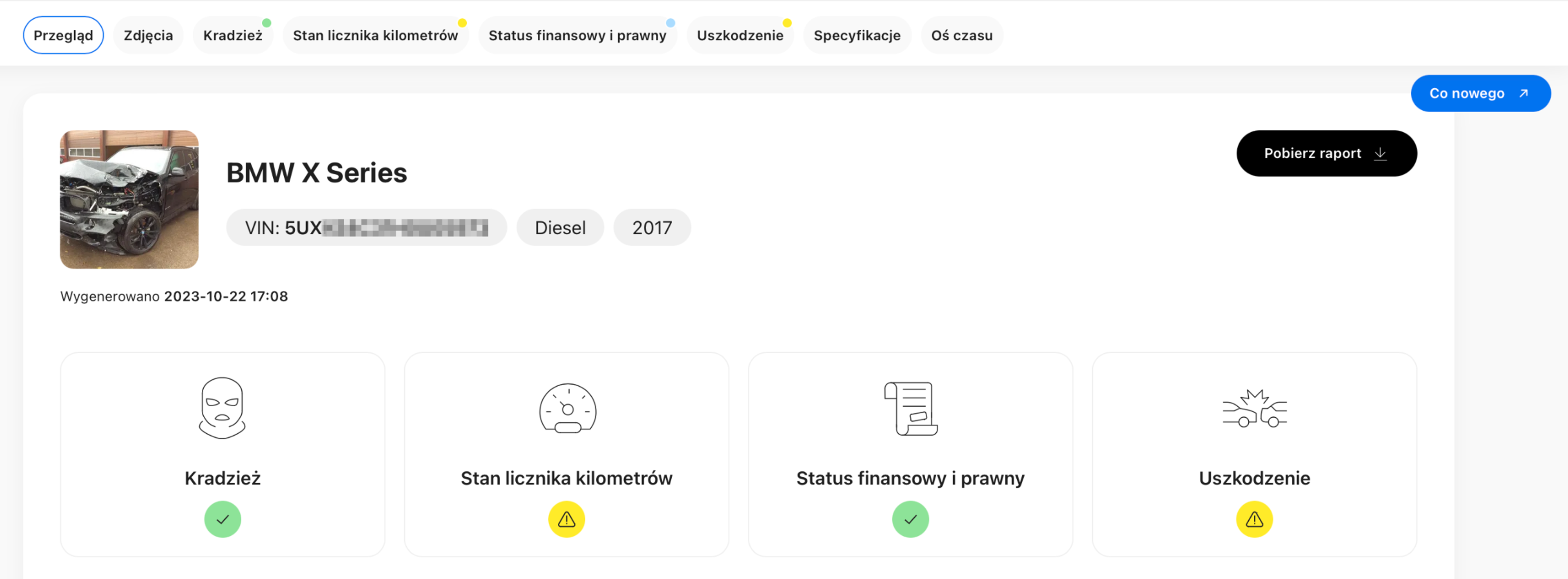This screenshot has height=579, width=1568.
Task: Click the balaclava theft icon
Action: click(x=222, y=408)
